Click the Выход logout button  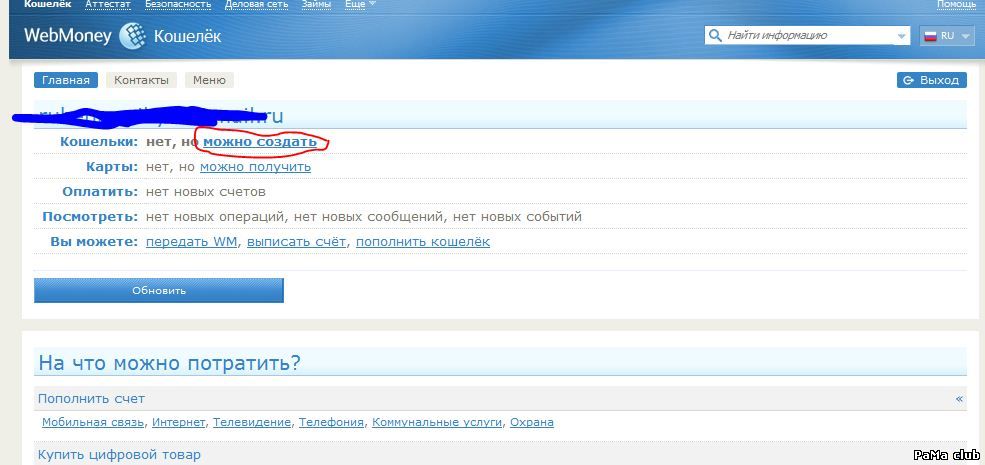(x=932, y=80)
